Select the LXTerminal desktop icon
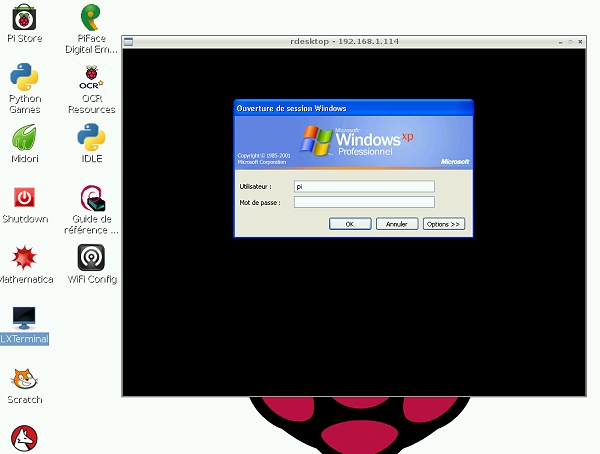Screen dimensions: 600x454 coord(24,318)
